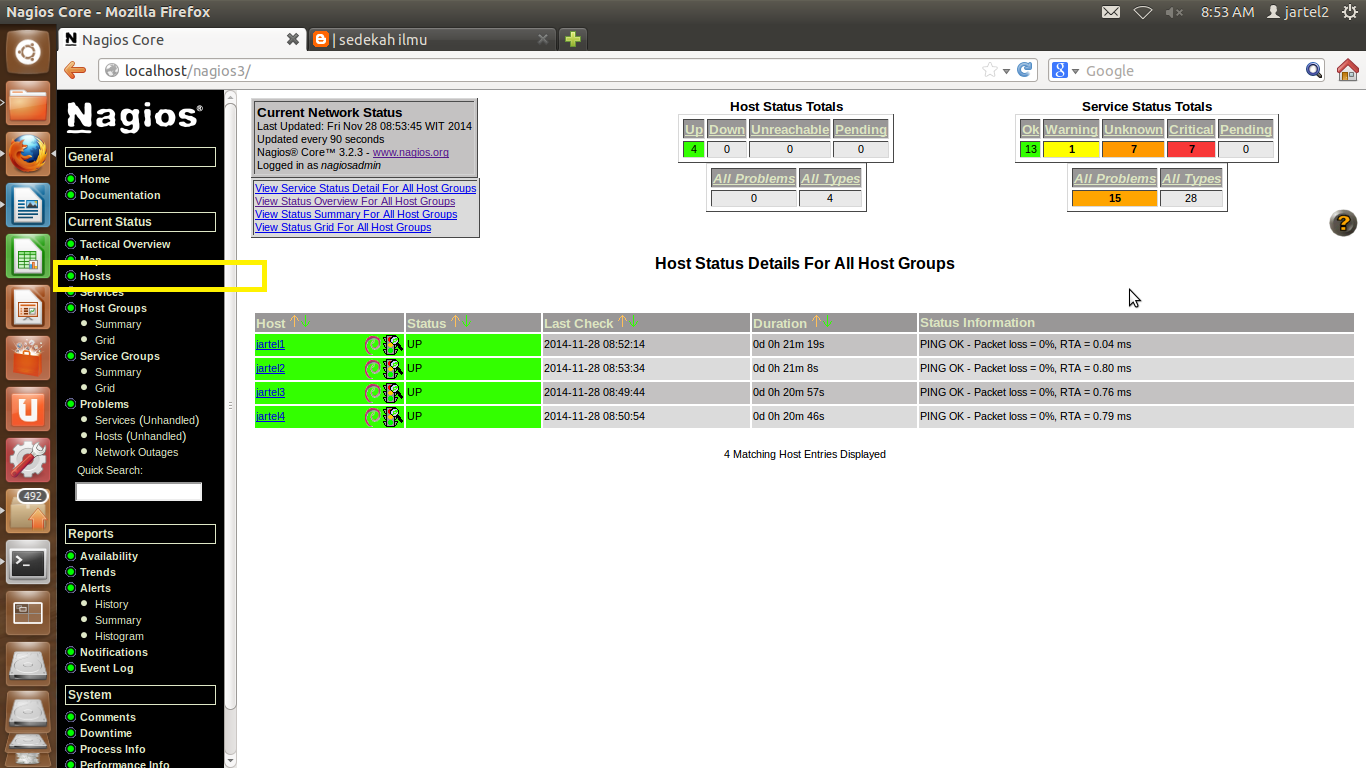Image resolution: width=1366 pixels, height=768 pixels.
Task: Open the traffic-light status icon for jartel4
Action: click(392, 416)
